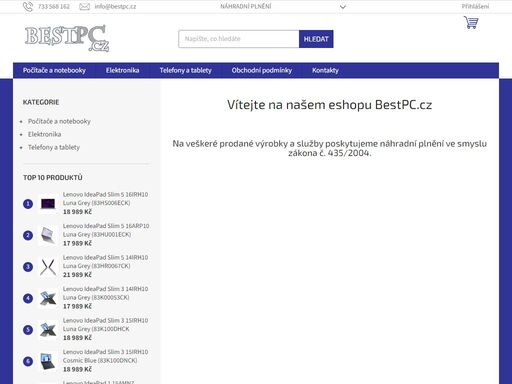This screenshot has width=512, height=384.
Task: Open Počítače a notebooky nav menu
Action: tap(54, 70)
